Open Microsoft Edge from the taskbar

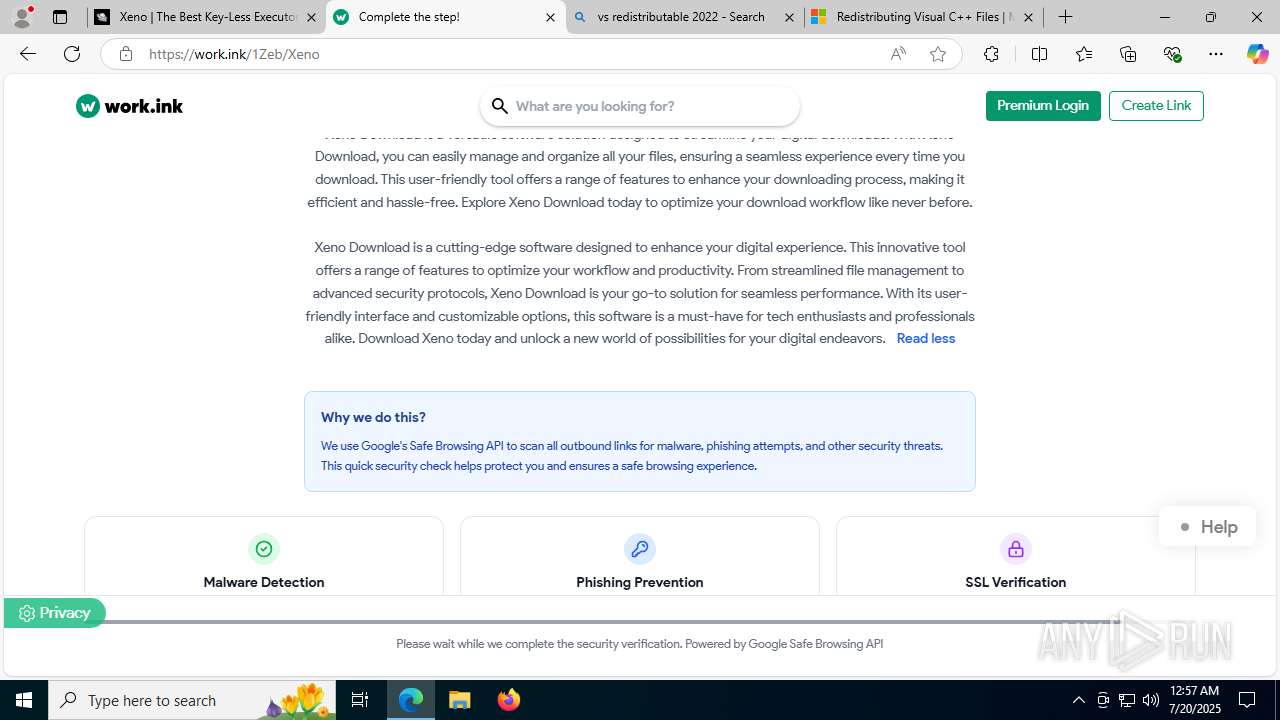pyautogui.click(x=411, y=700)
